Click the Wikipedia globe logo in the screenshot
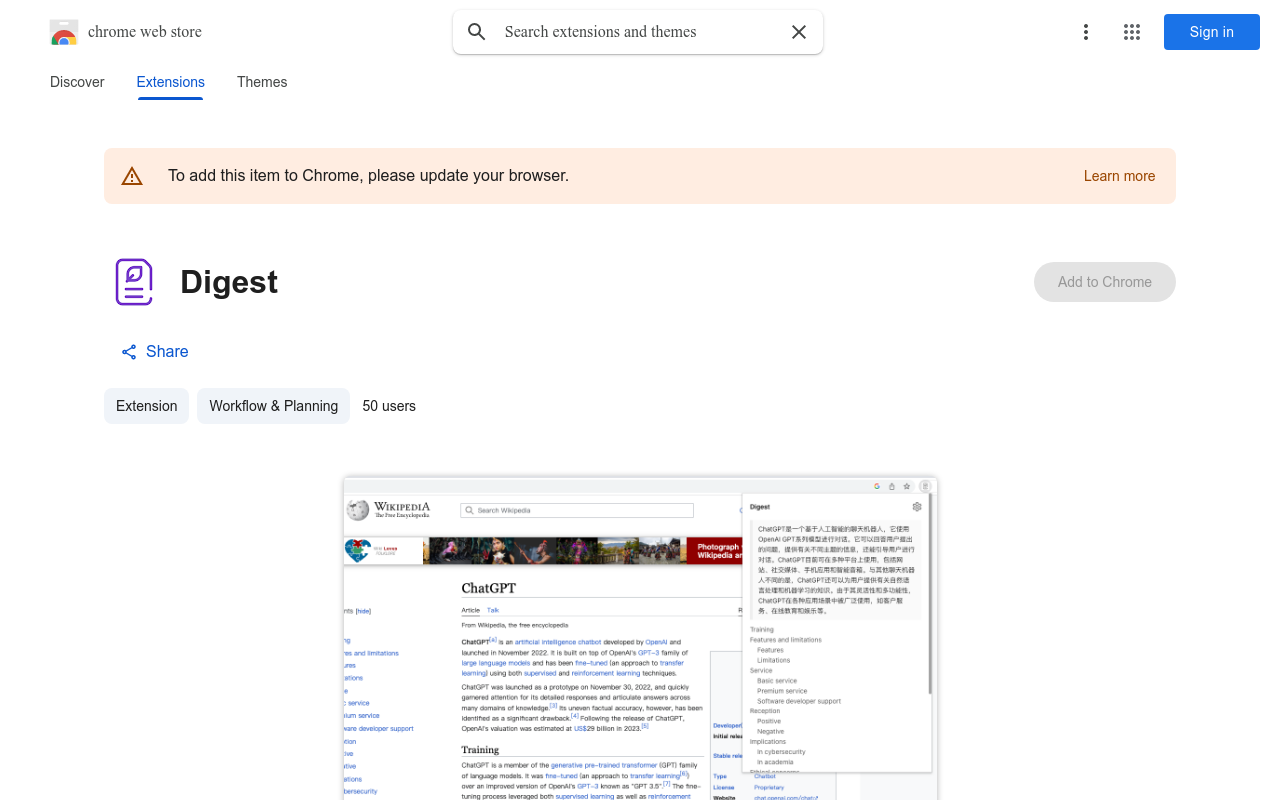 point(358,510)
